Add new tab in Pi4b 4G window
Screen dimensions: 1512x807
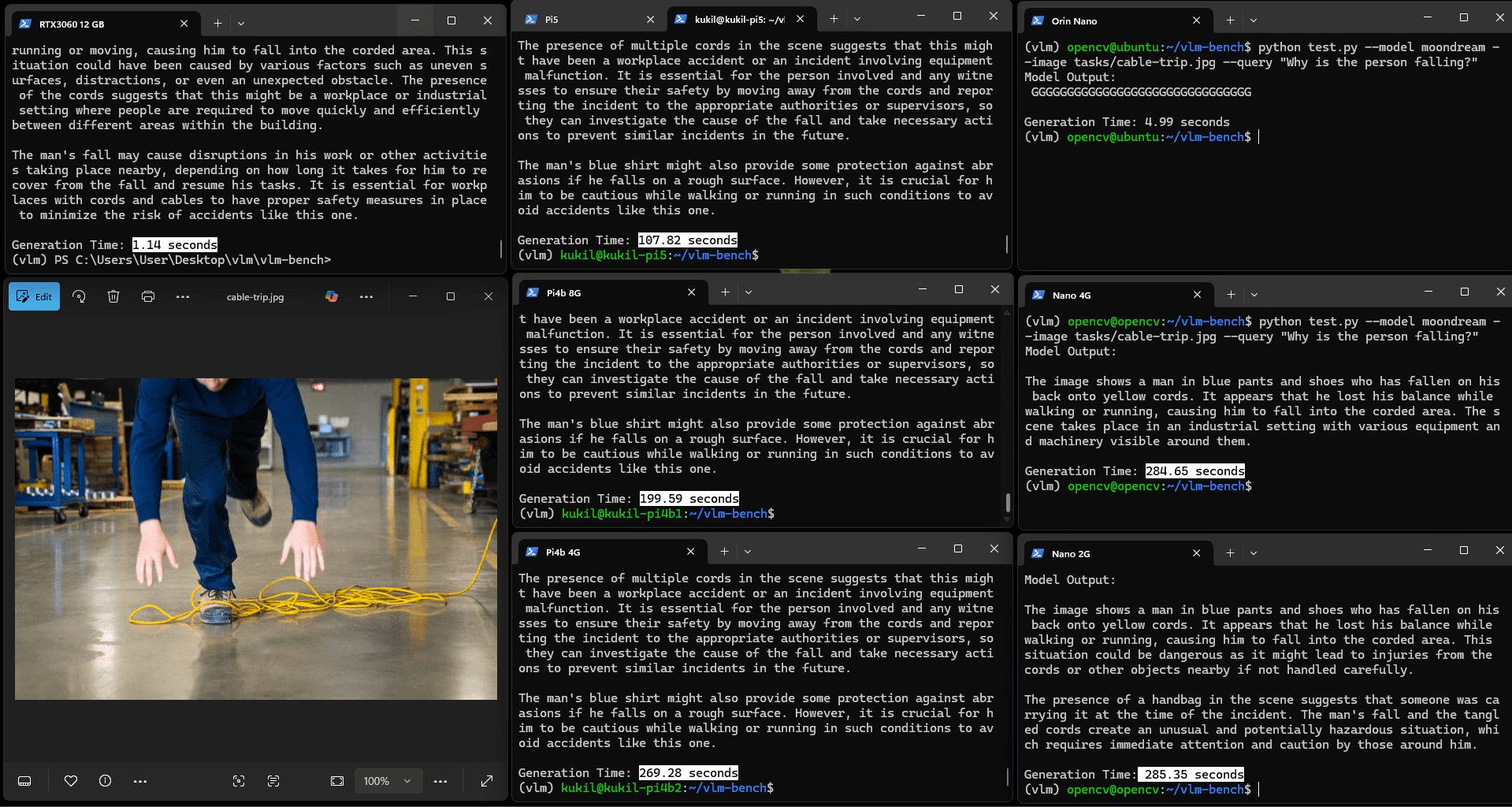[724, 552]
